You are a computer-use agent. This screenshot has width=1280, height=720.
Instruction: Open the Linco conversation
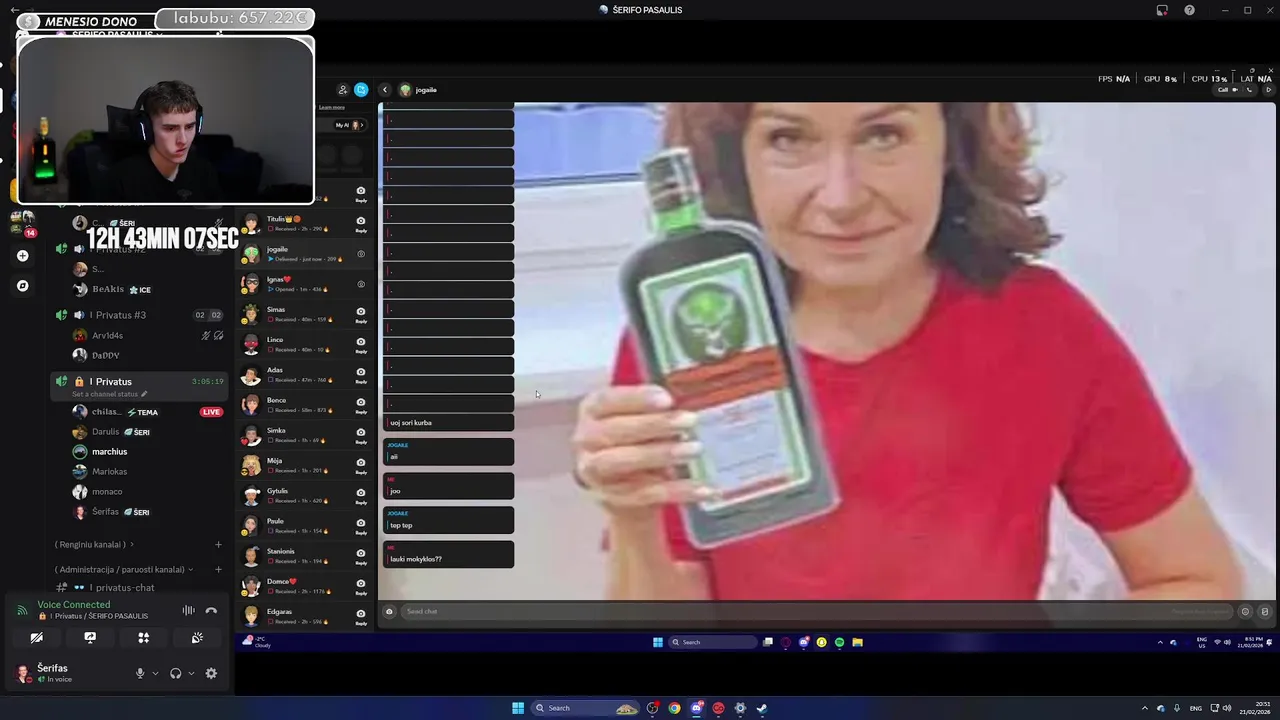(x=305, y=344)
